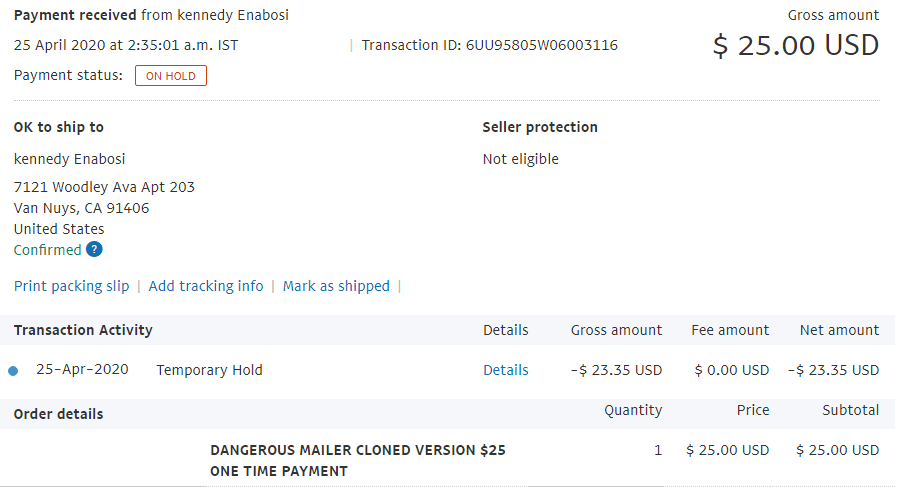The width and height of the screenshot is (910, 487).
Task: Click the Confirmed address help question-mark icon
Action: coord(94,250)
